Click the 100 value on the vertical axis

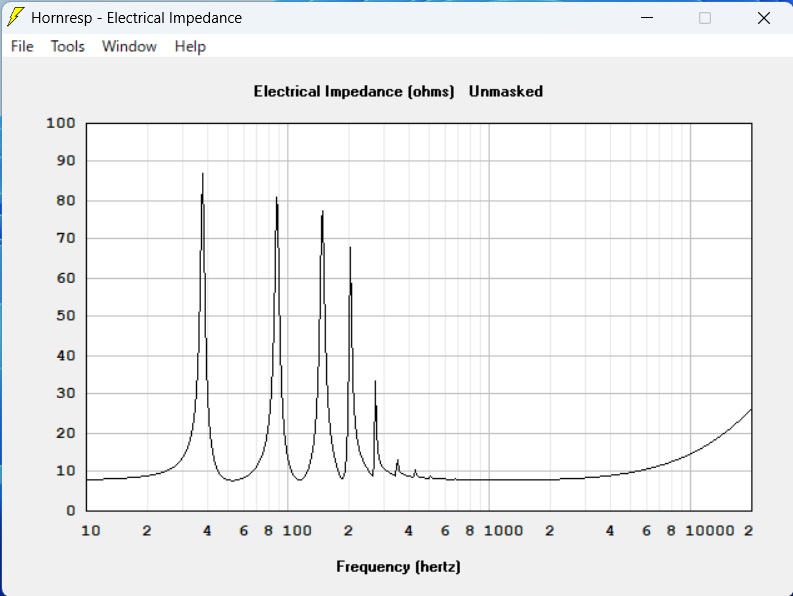(61, 123)
